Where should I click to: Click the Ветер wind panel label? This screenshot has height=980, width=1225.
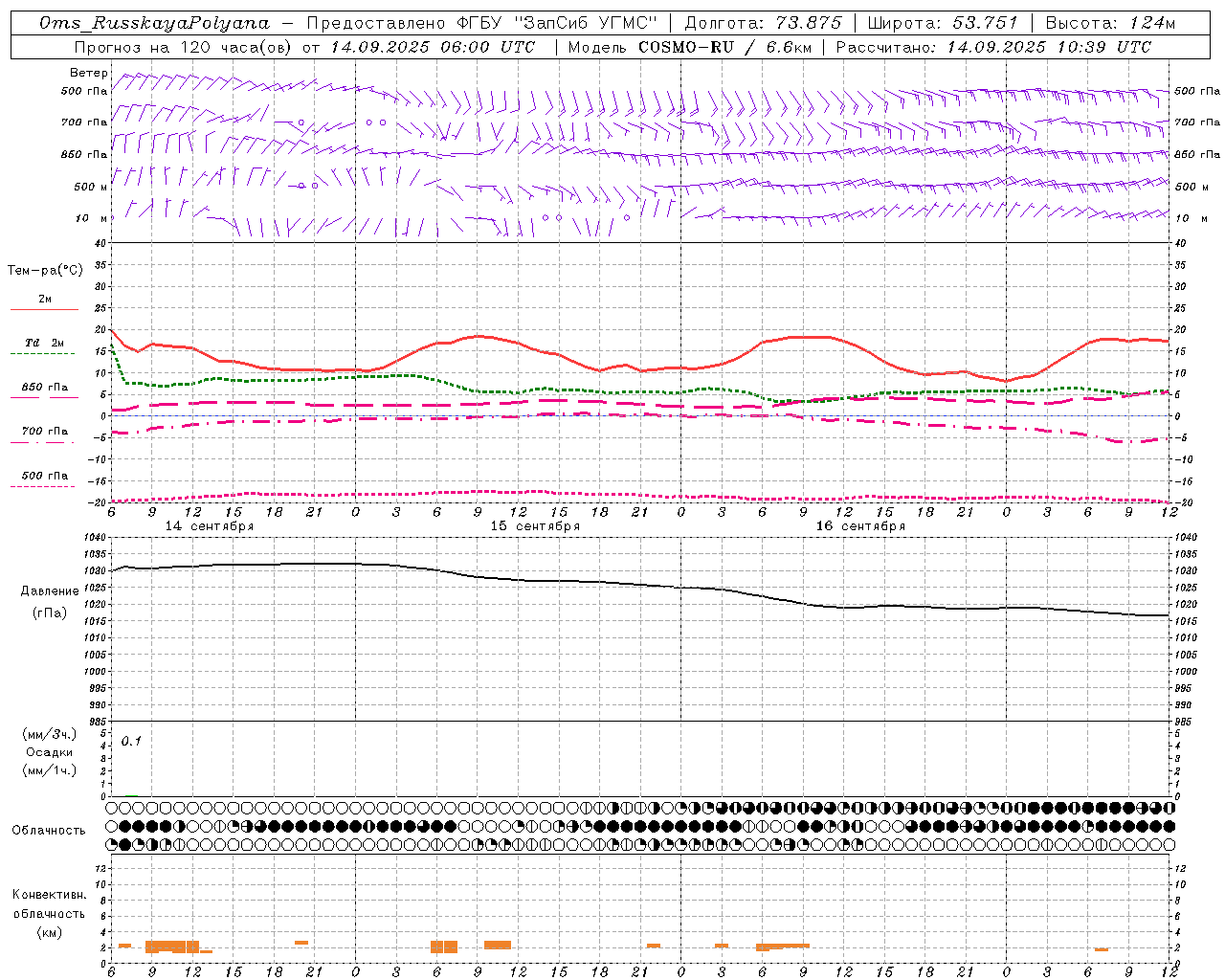(x=88, y=73)
